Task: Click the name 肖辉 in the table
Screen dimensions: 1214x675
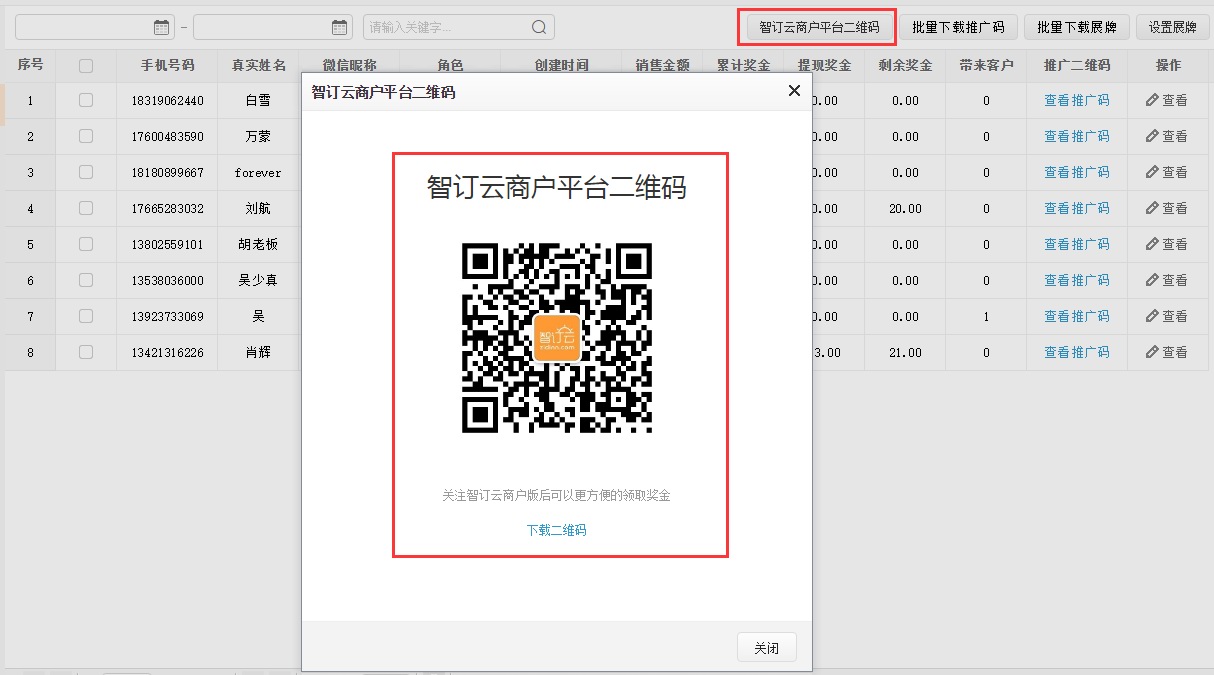Action: coord(258,353)
